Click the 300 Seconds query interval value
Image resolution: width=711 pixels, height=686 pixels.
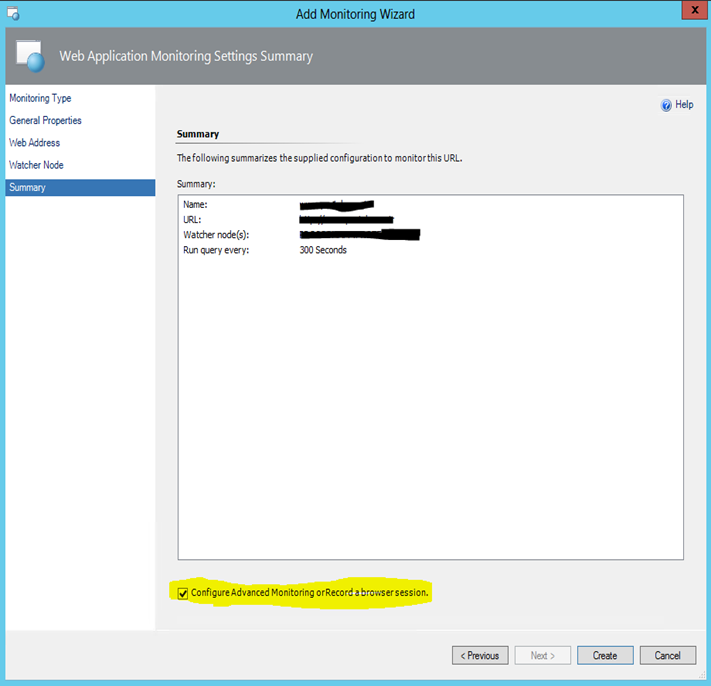[323, 250]
